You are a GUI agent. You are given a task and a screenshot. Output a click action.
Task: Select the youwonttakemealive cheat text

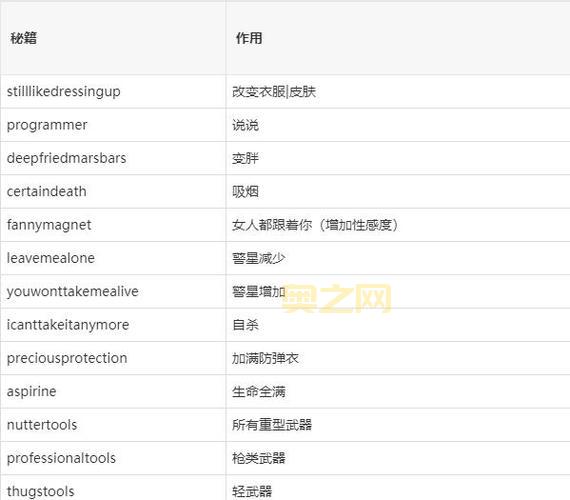[73, 292]
